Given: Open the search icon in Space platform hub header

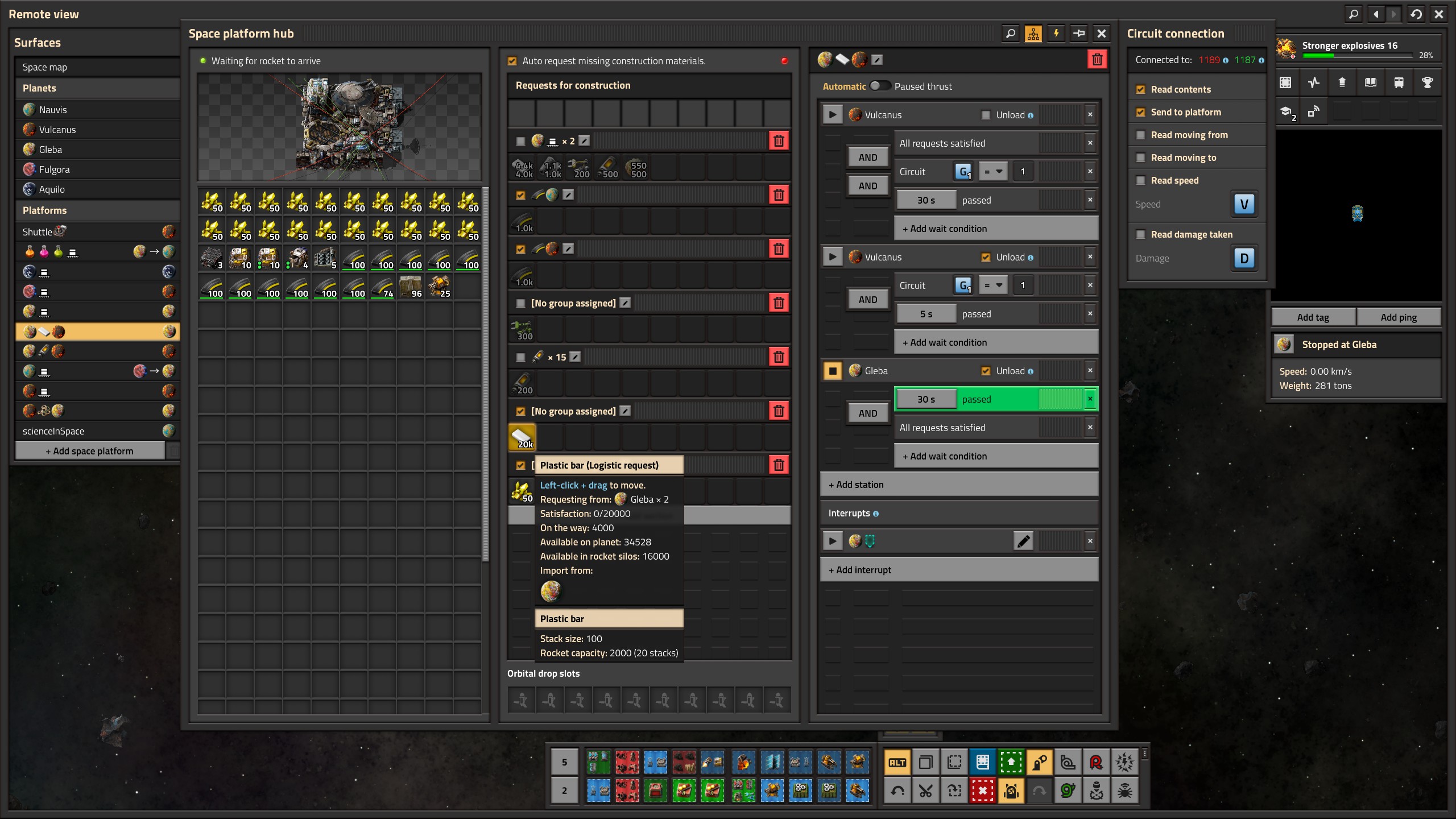Looking at the screenshot, I should click(x=1010, y=34).
